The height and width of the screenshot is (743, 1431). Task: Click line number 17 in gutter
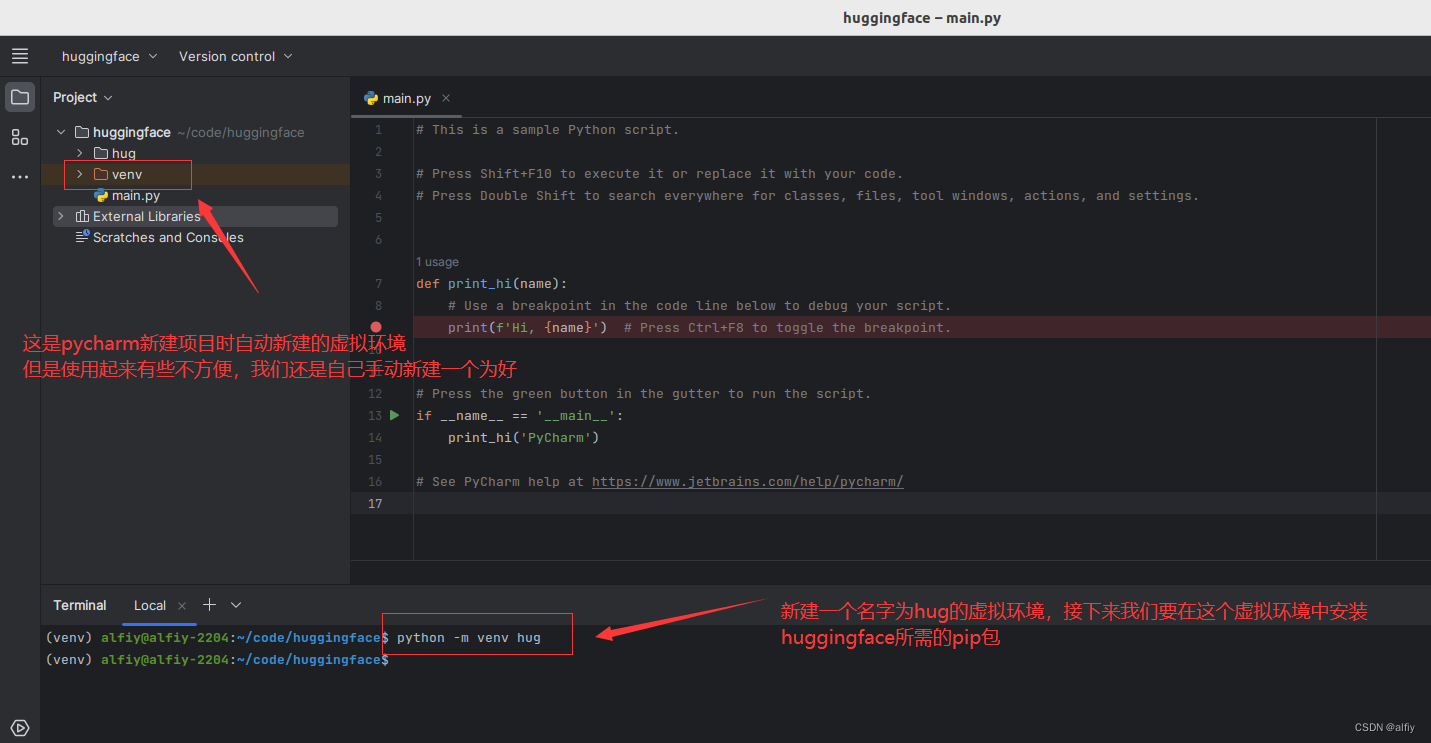376,503
